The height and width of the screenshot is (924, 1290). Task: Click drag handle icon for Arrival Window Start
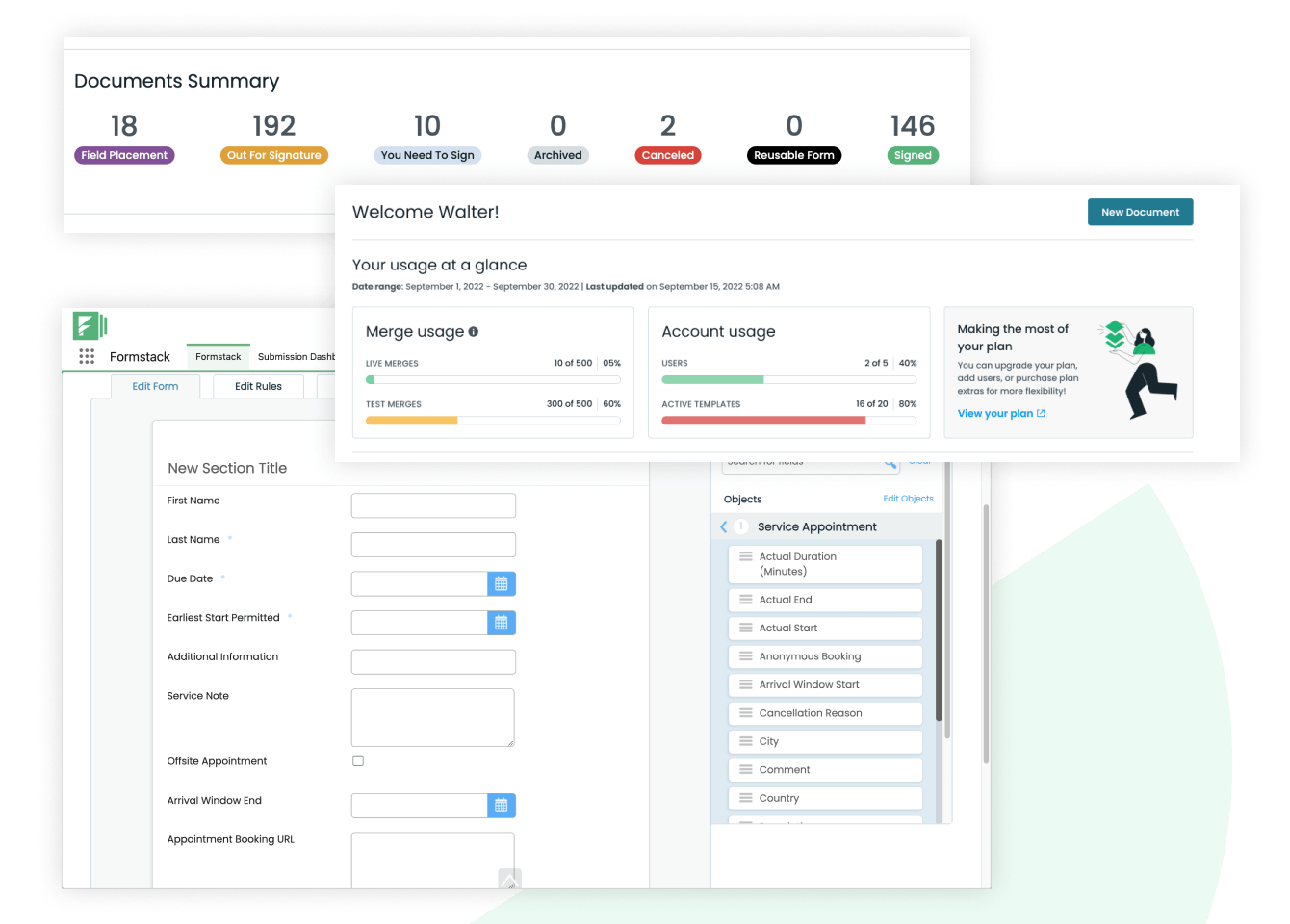click(x=745, y=684)
